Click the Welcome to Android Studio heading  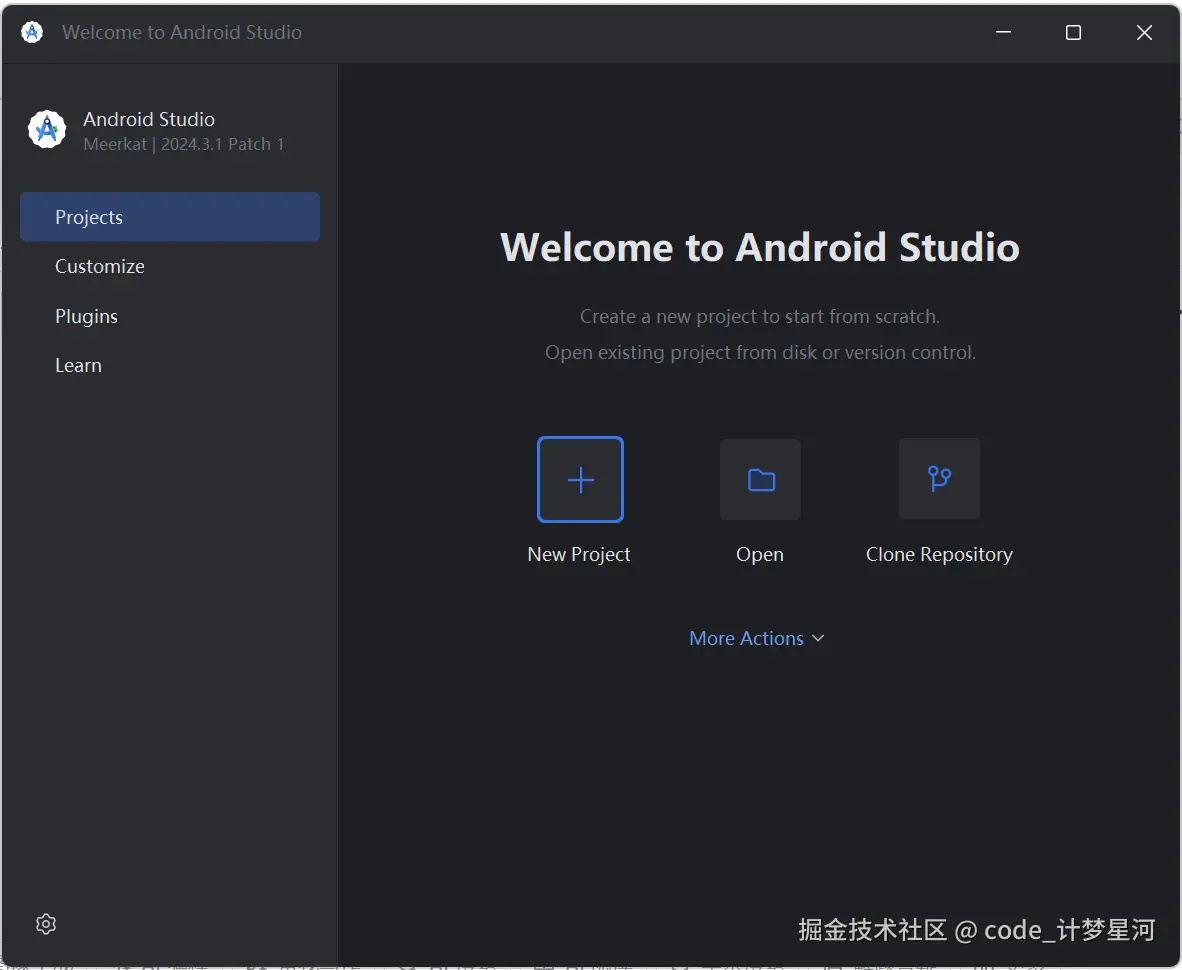click(x=760, y=247)
